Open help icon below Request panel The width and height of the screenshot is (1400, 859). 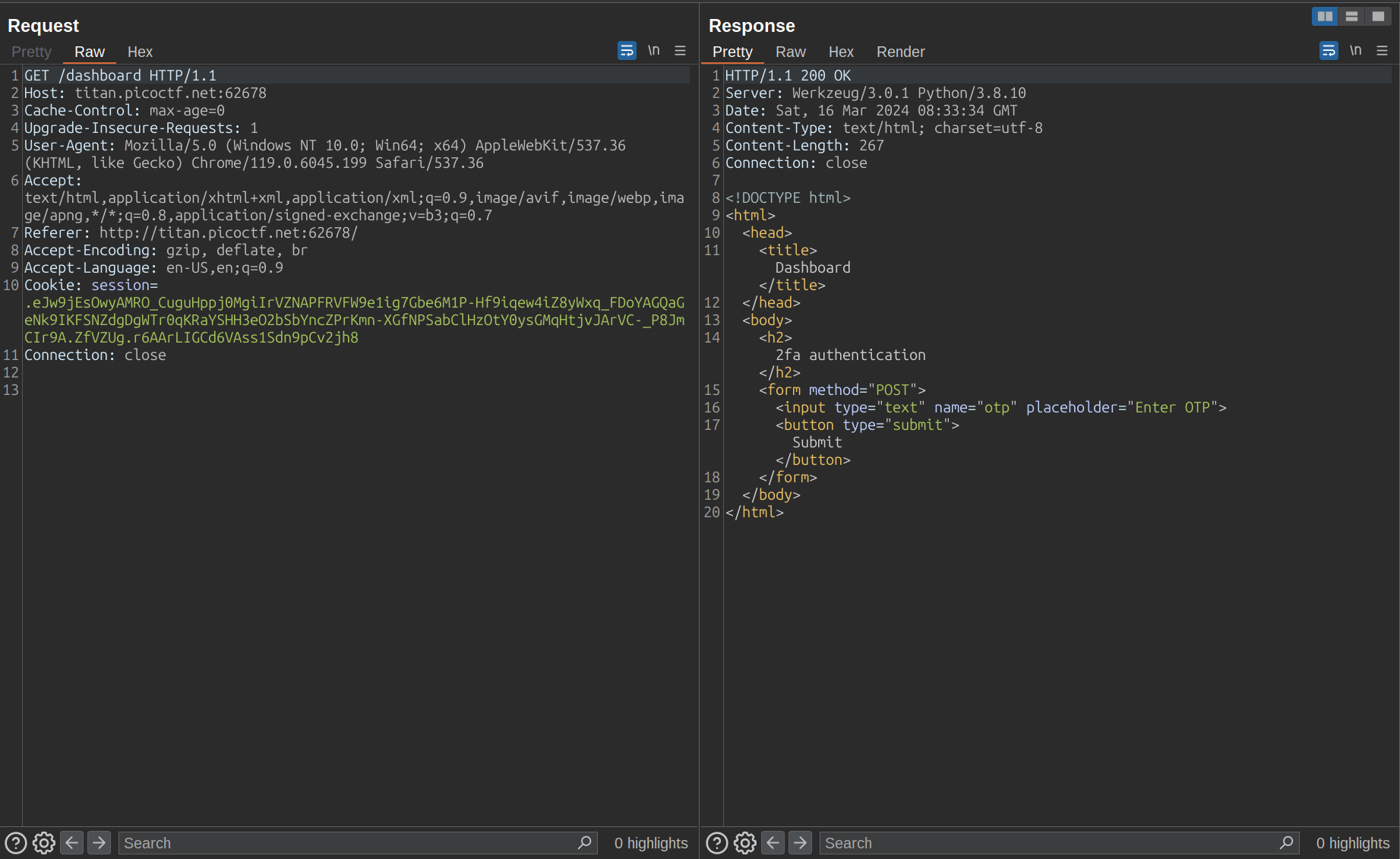[x=16, y=843]
